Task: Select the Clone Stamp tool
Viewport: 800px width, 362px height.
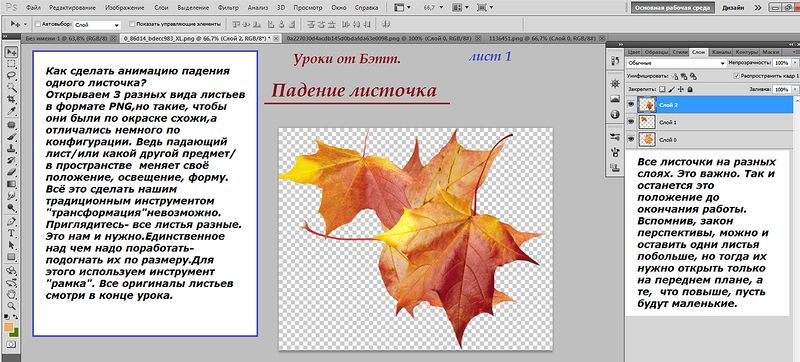Action: (x=11, y=148)
